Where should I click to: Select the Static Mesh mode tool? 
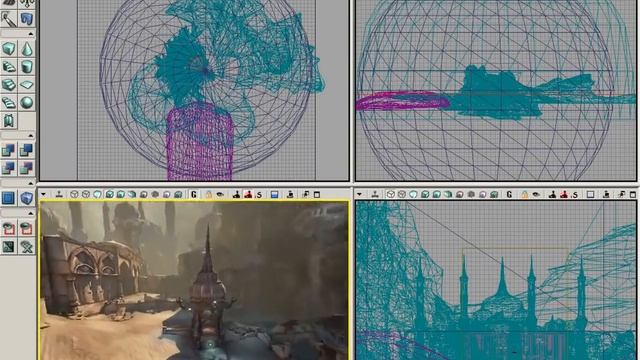(x=27, y=19)
